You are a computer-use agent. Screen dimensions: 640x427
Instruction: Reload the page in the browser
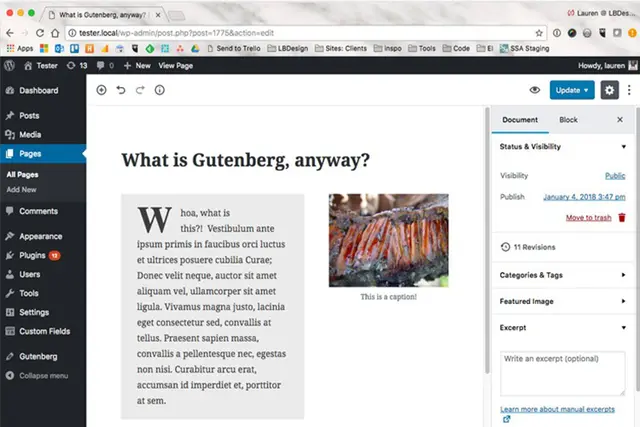click(x=40, y=33)
